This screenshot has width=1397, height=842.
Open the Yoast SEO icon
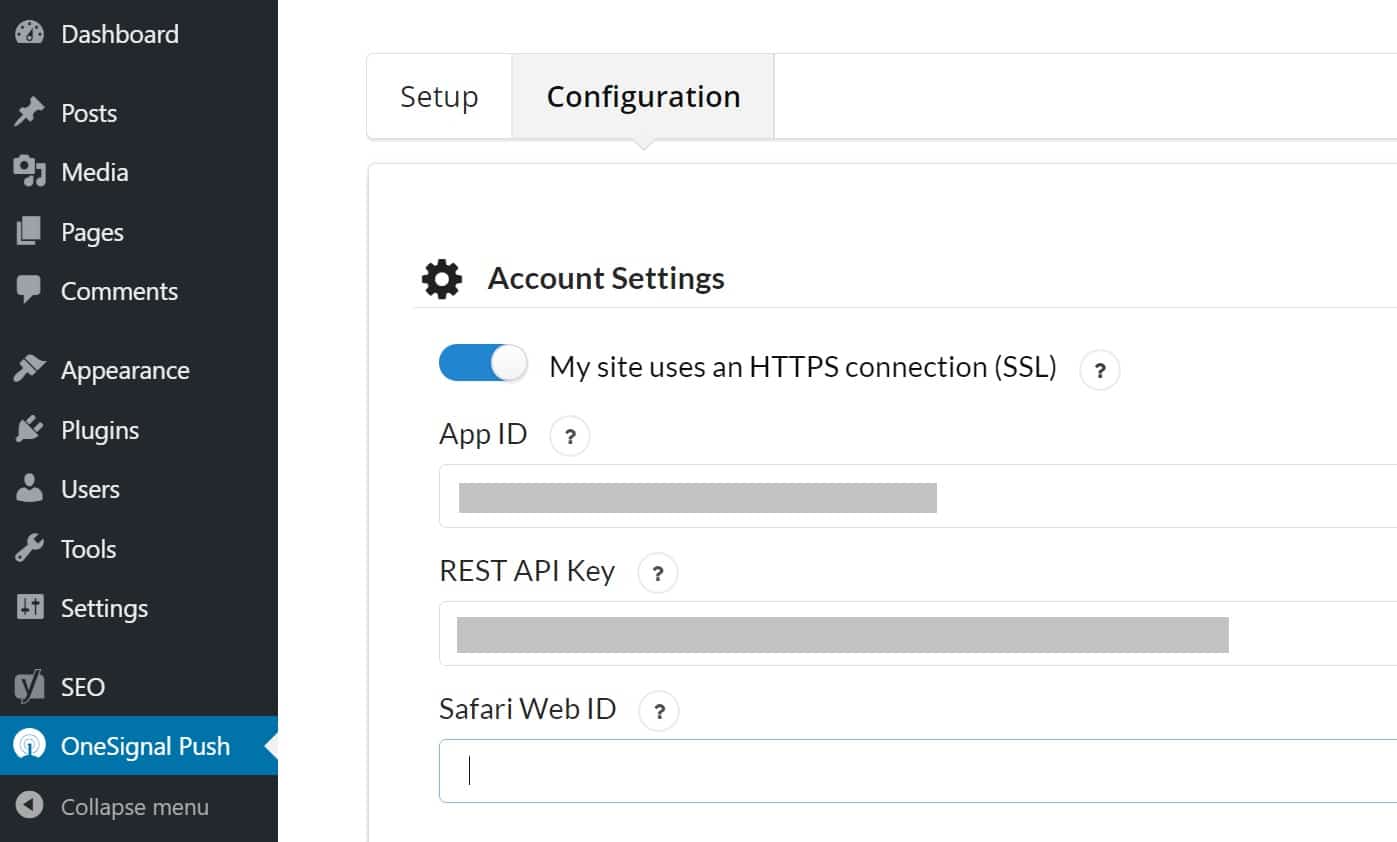click(28, 686)
